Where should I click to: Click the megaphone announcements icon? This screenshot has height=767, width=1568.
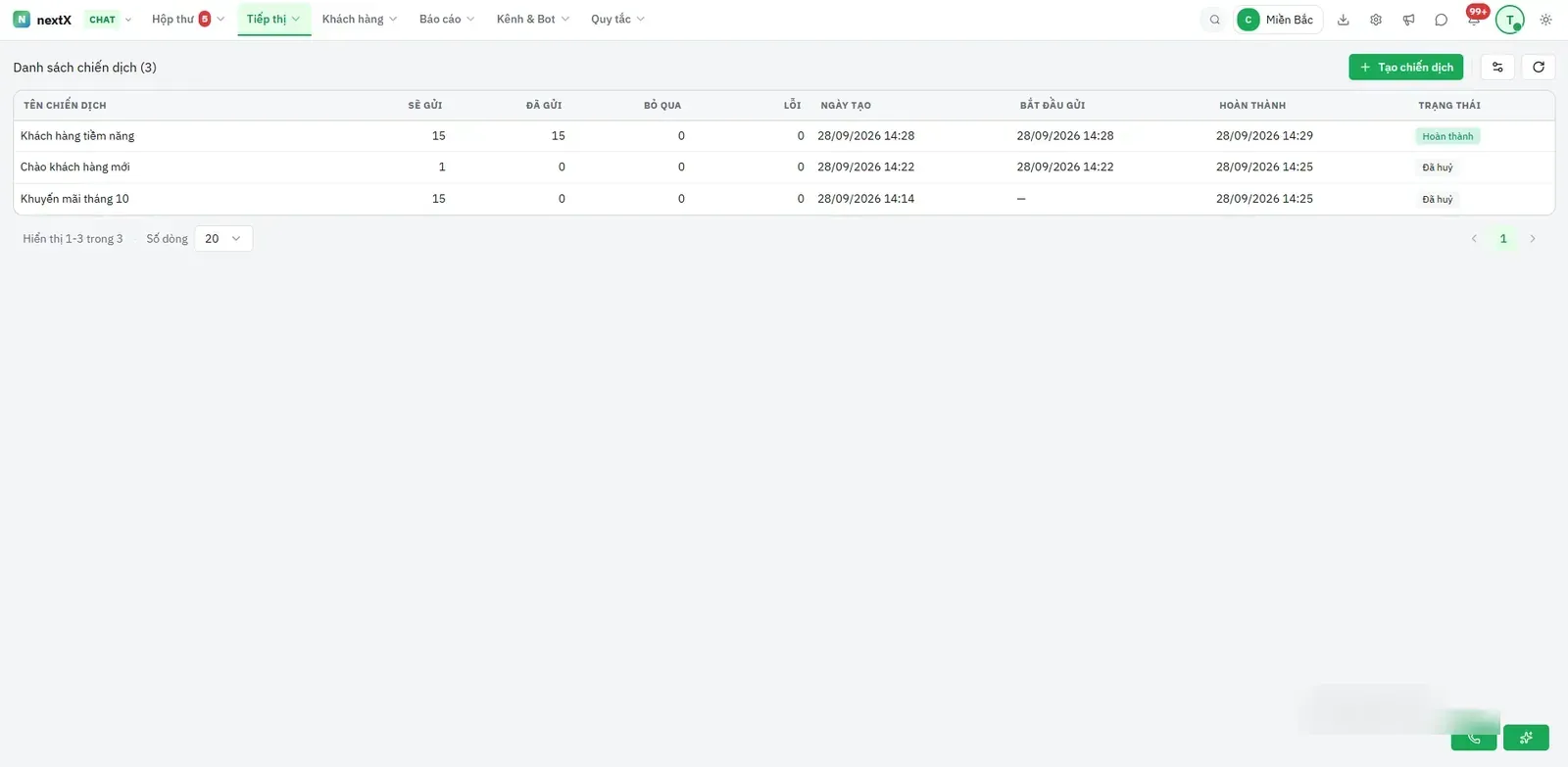1408,20
